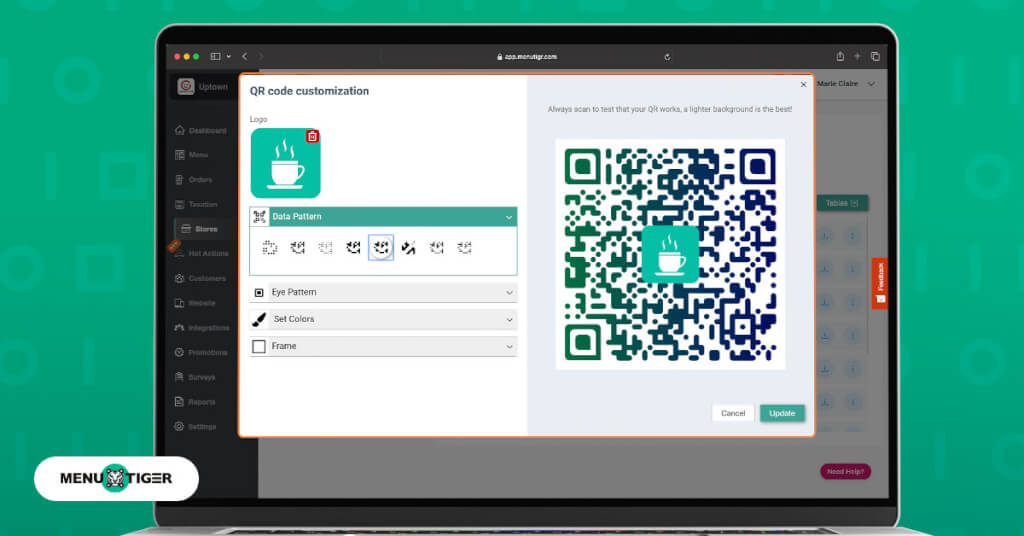Click the Uptown restaurant logo

(x=186, y=86)
